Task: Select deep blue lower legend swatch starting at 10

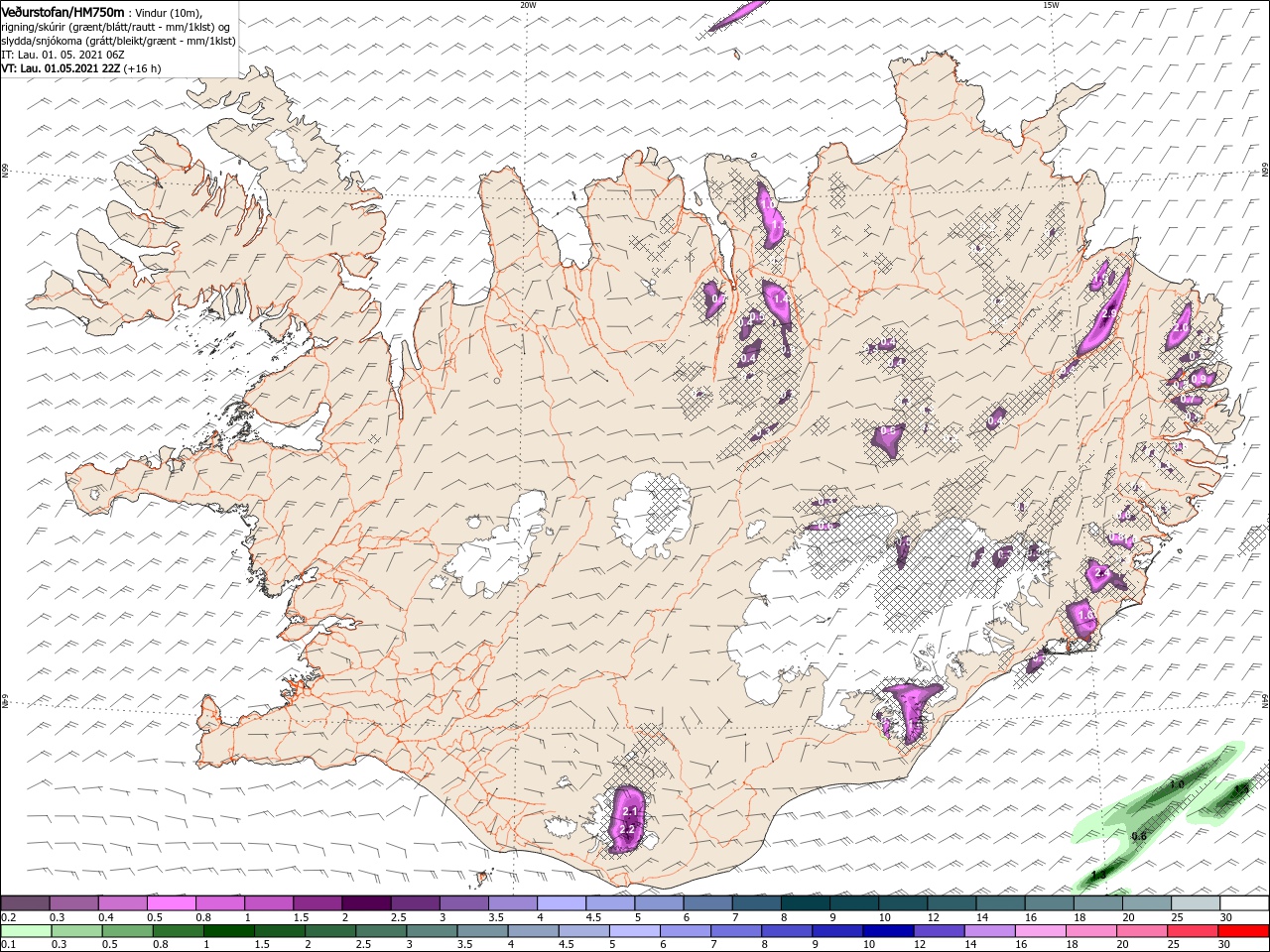Action: (888, 931)
